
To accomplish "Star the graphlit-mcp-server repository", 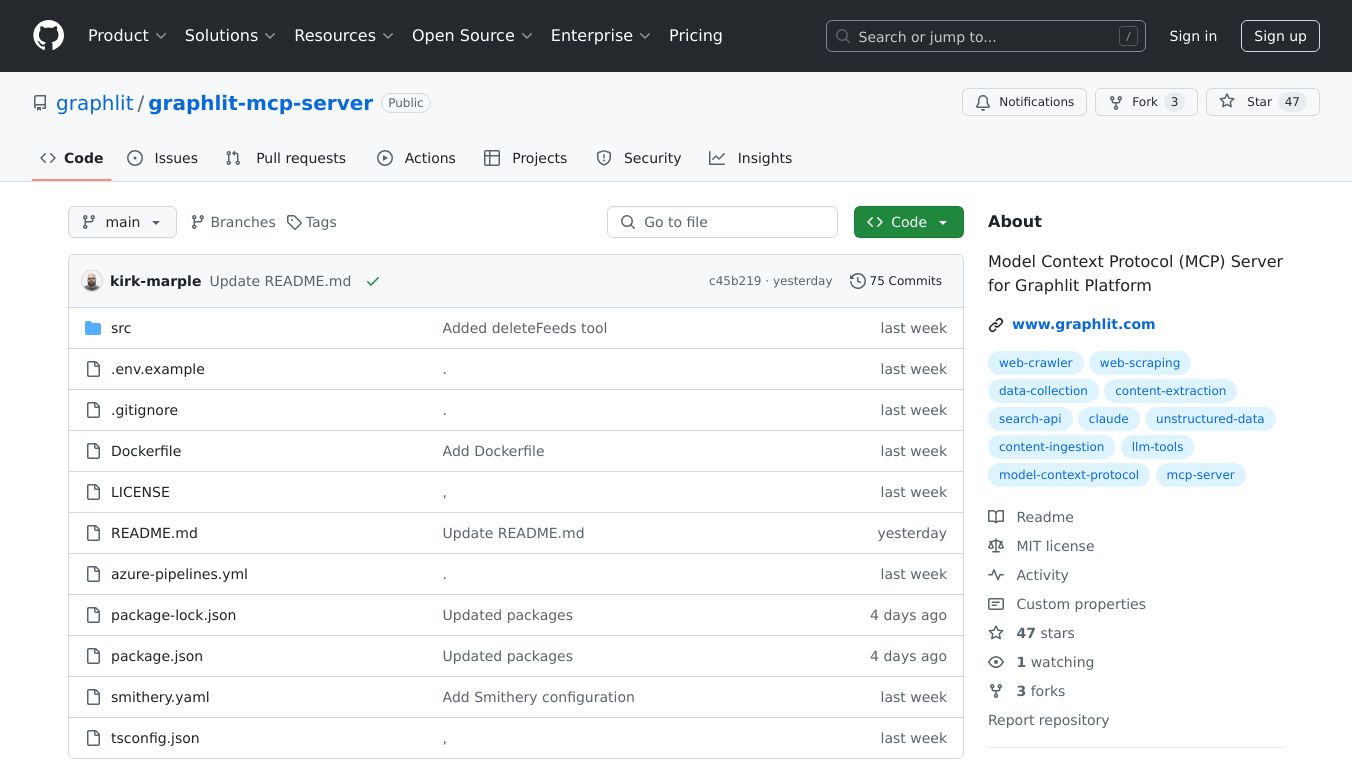I will 1247,102.
